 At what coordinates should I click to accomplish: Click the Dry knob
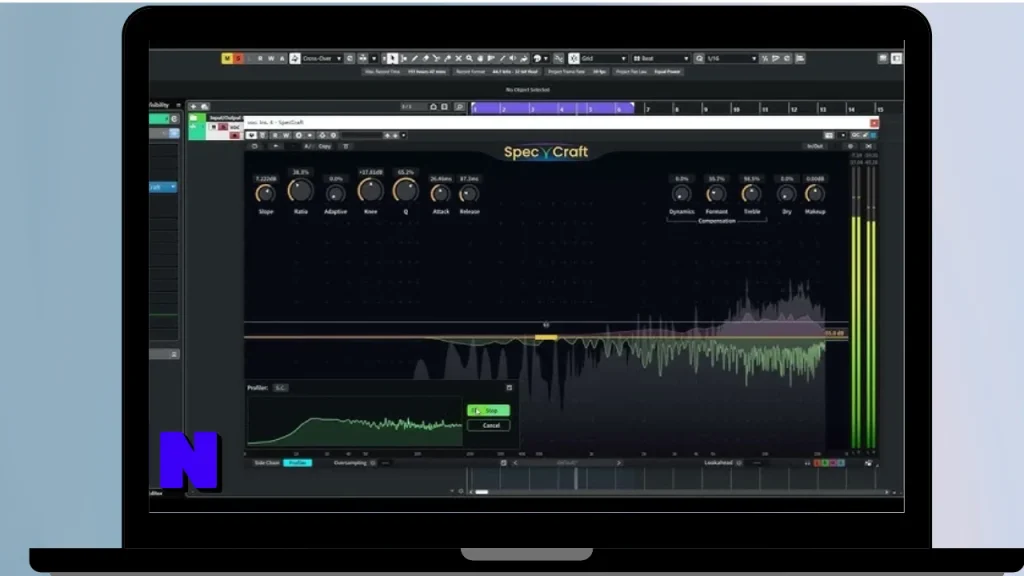786,194
